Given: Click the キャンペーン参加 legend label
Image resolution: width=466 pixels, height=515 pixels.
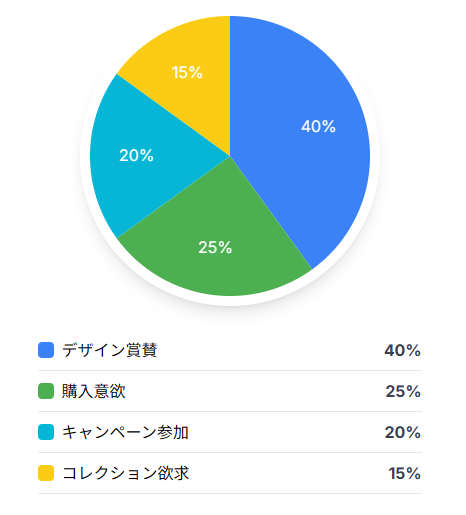Looking at the screenshot, I should [x=126, y=432].
